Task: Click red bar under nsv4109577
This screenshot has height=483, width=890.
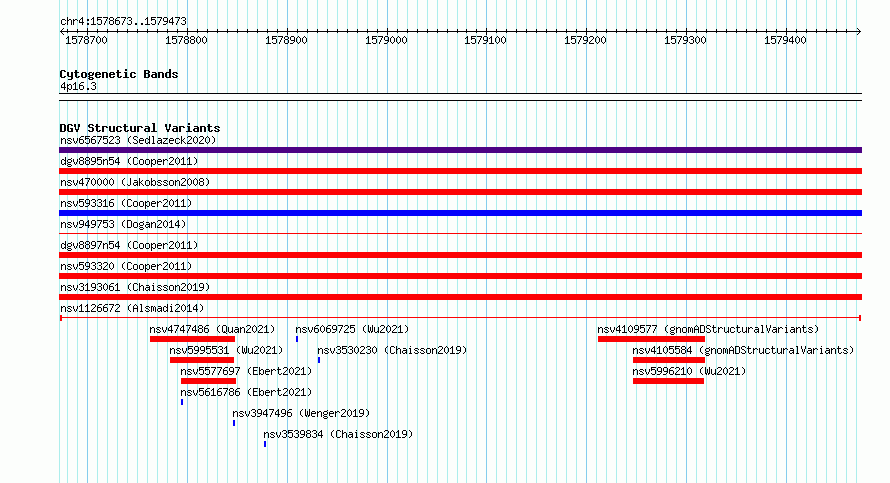Action: pyautogui.click(x=652, y=339)
